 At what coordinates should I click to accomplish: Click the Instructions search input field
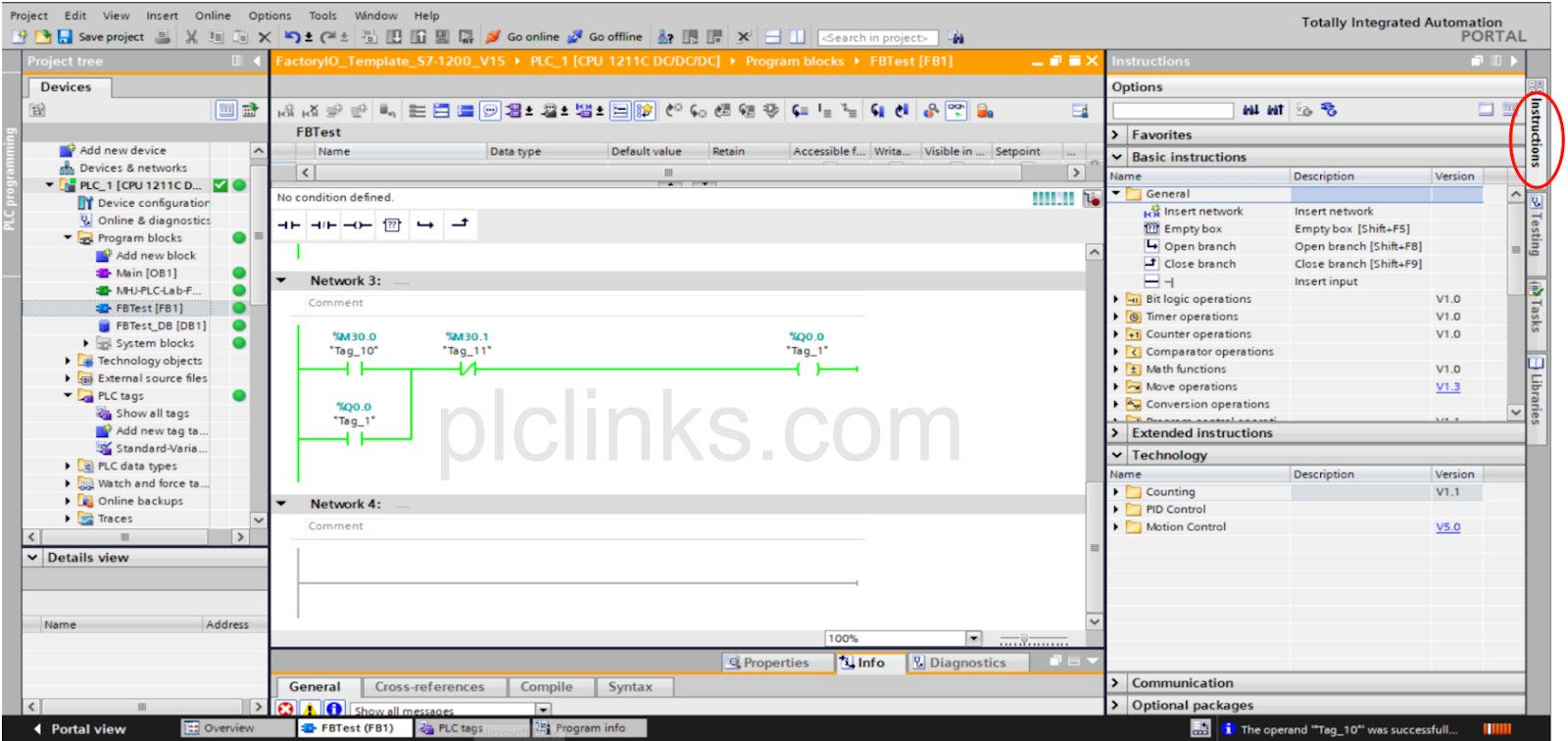[1173, 110]
